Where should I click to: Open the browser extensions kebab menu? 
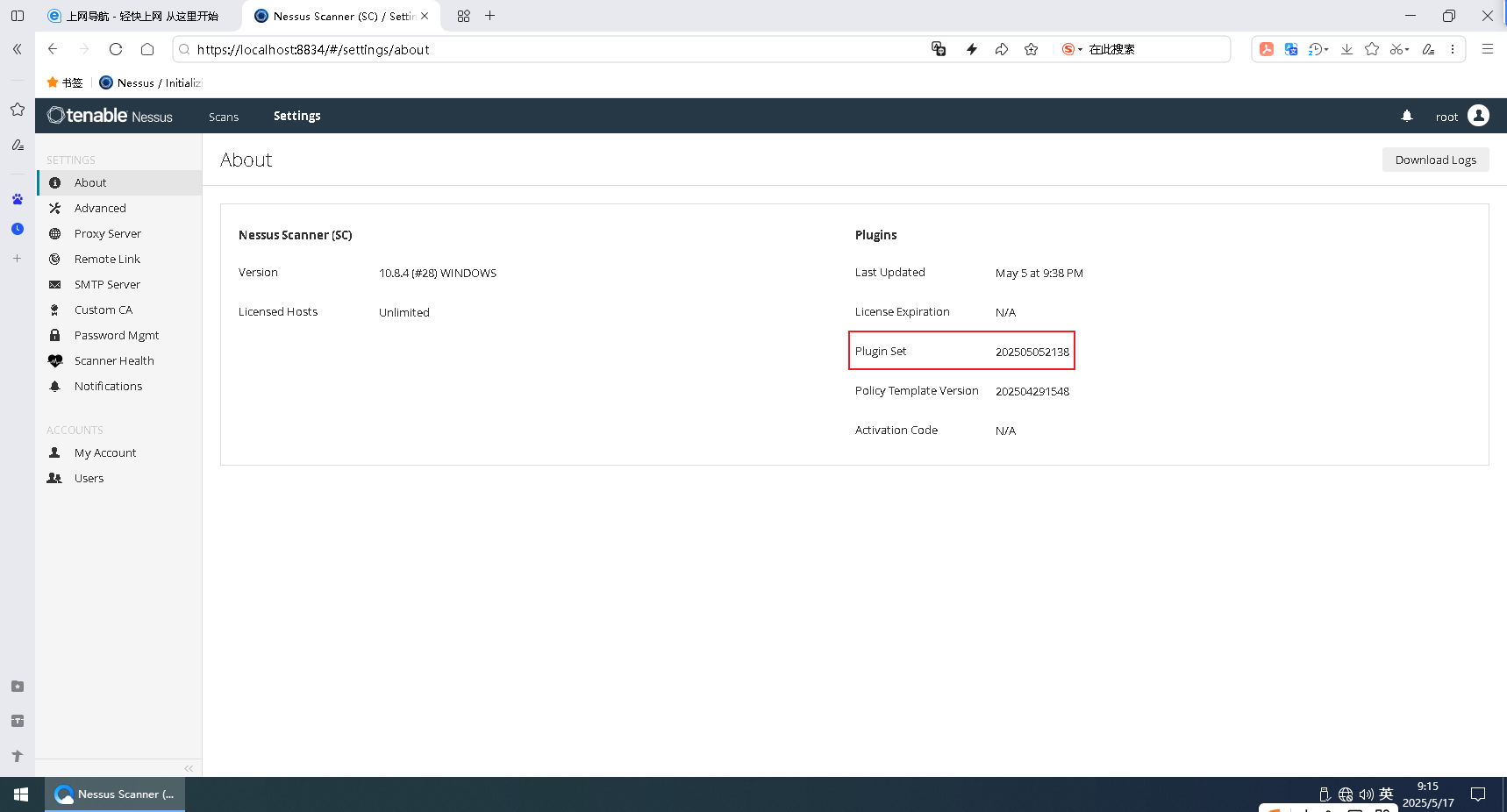(1453, 49)
